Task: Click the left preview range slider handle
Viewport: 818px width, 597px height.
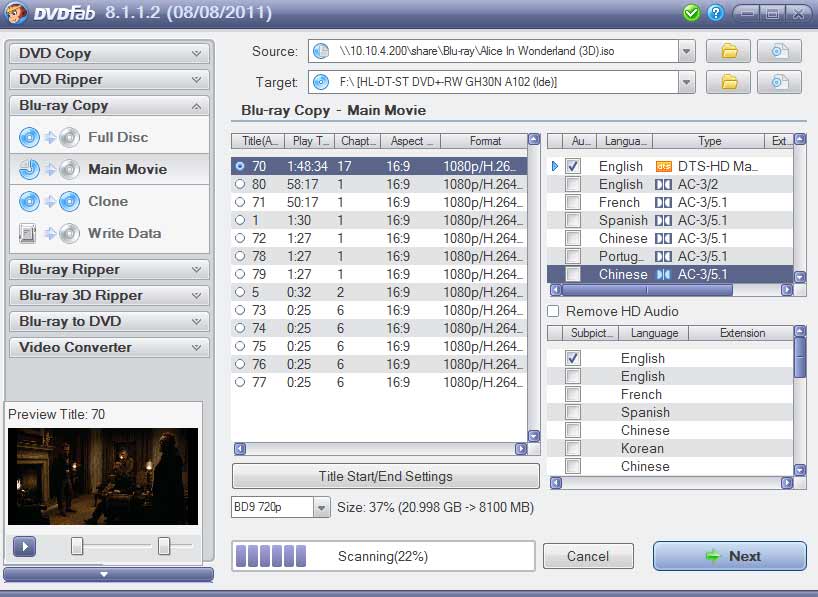Action: point(77,546)
